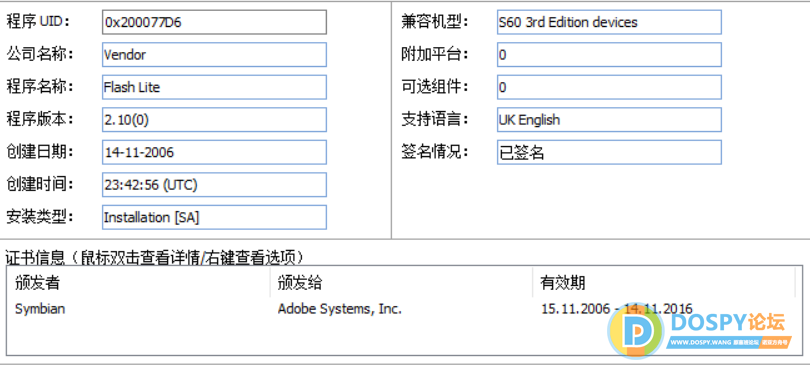
Task: Click the 支持语言 label
Action: pyautogui.click(x=434, y=119)
